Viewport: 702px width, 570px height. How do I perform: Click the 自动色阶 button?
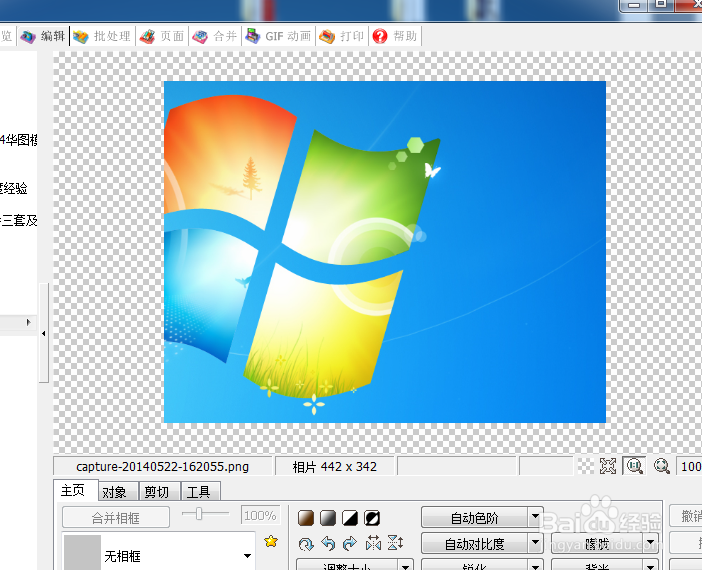[x=474, y=518]
